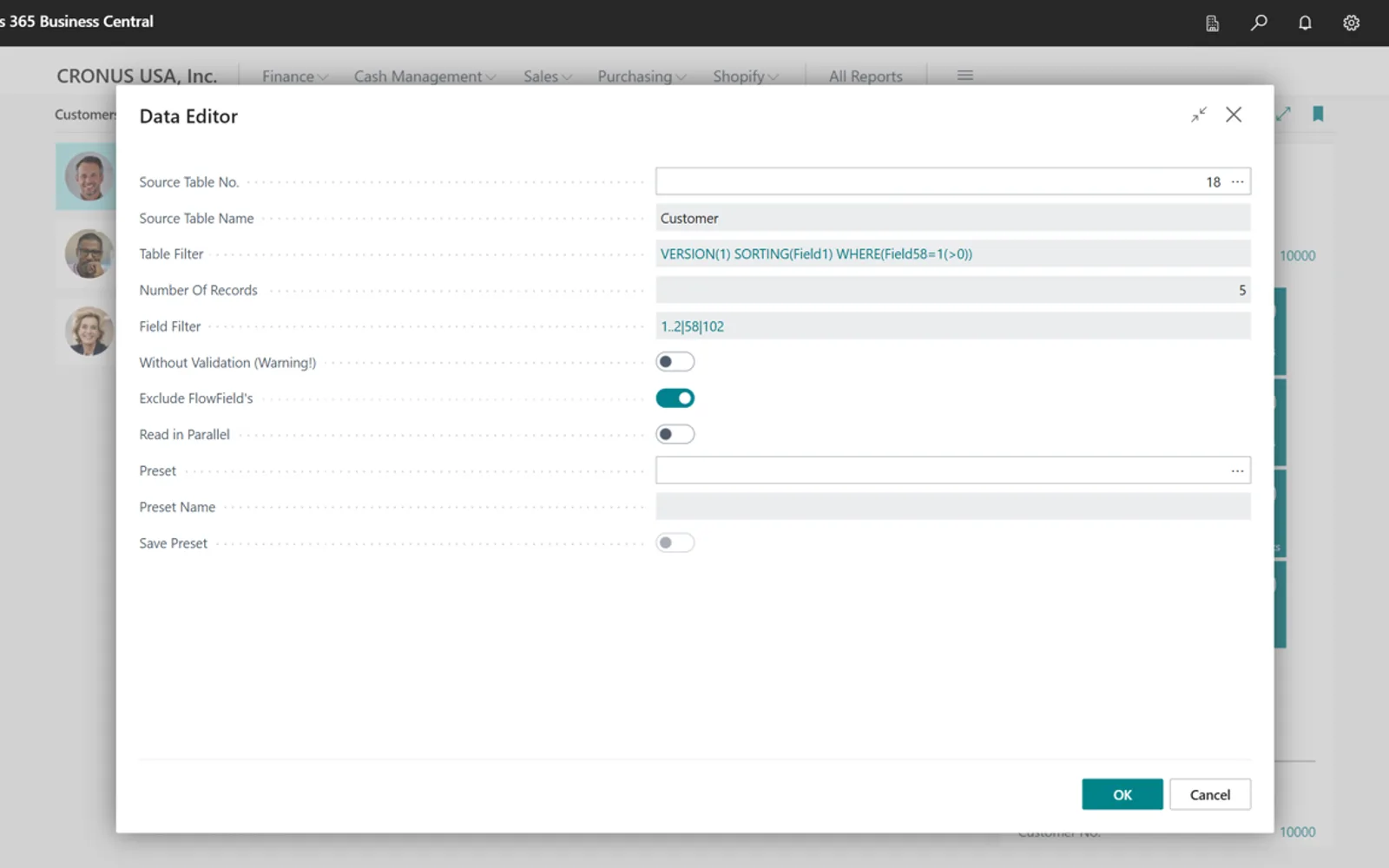This screenshot has width=1389, height=868.
Task: Open Source Table No. lookup ellipsis
Action: tap(1237, 181)
